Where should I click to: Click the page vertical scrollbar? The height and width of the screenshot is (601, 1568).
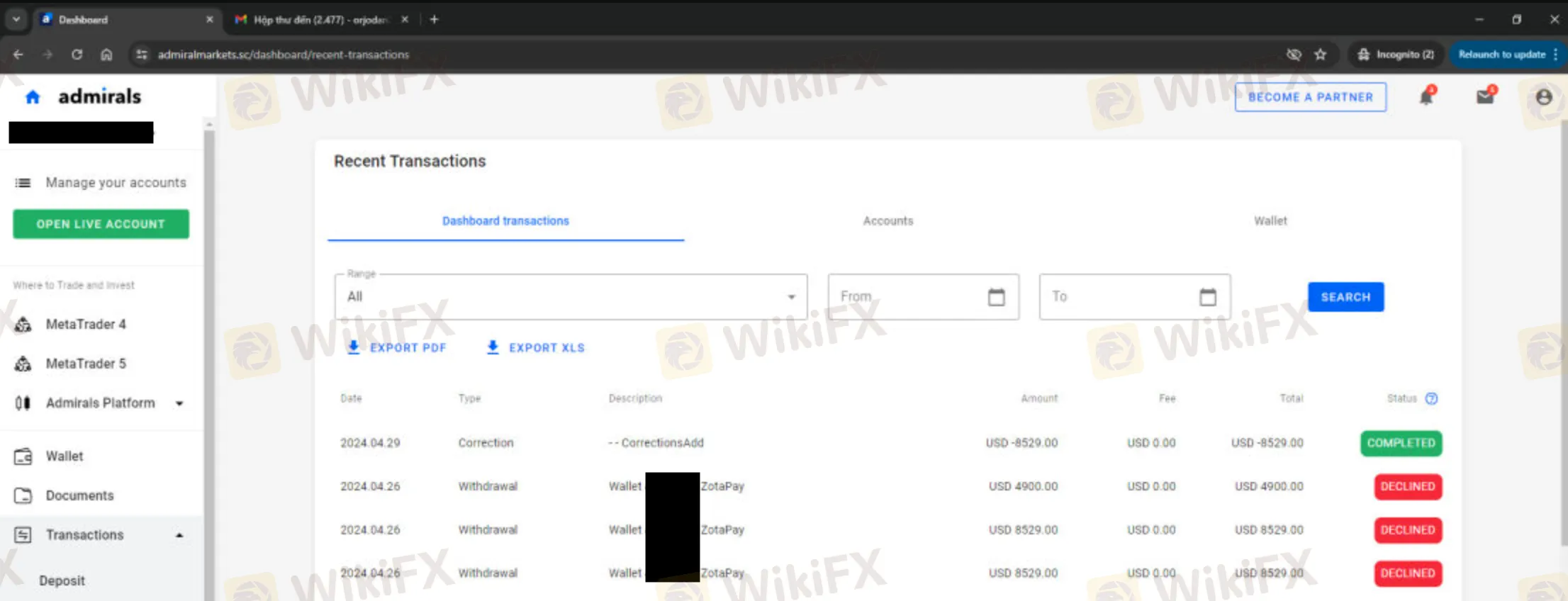(x=1563, y=333)
